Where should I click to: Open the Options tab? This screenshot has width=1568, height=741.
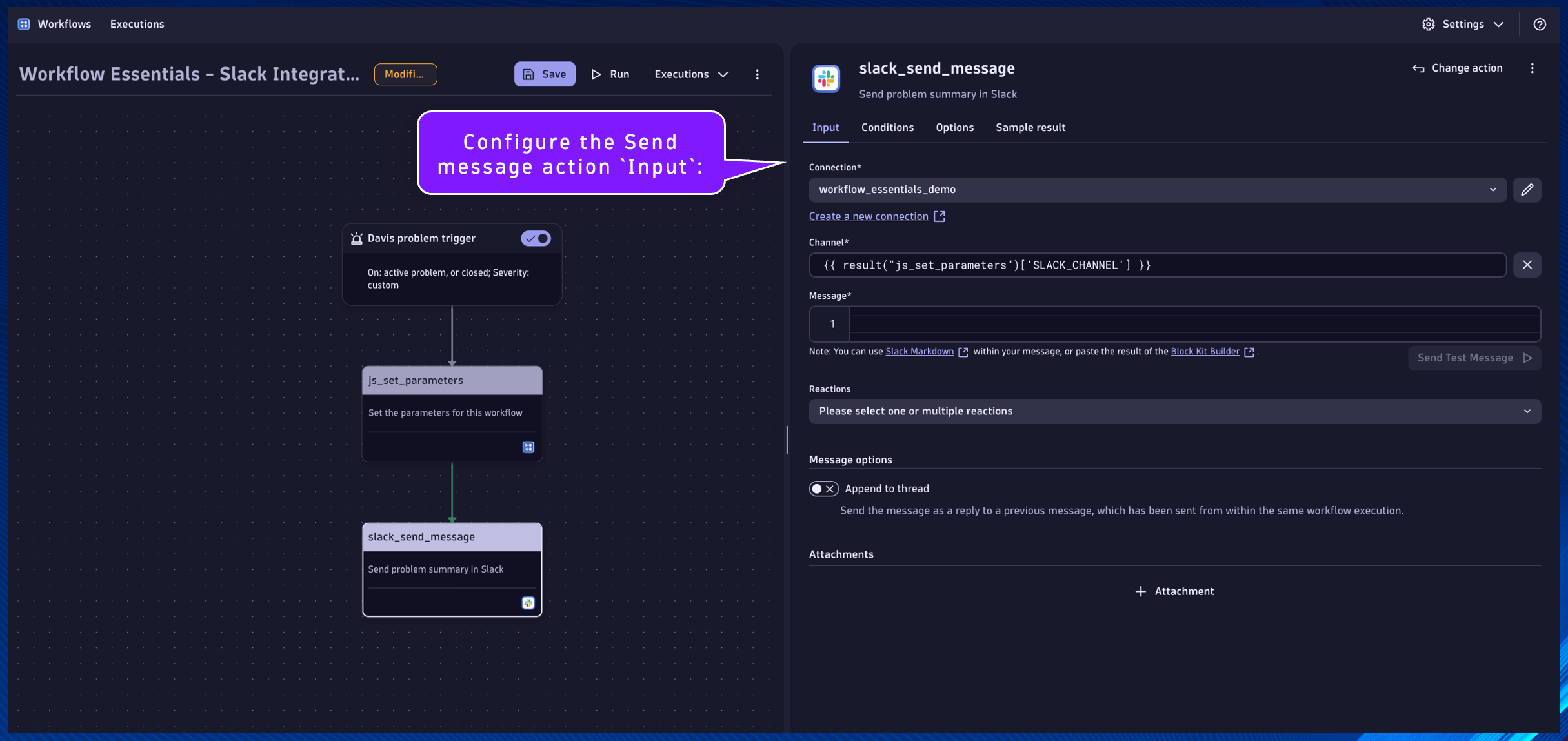pos(954,127)
